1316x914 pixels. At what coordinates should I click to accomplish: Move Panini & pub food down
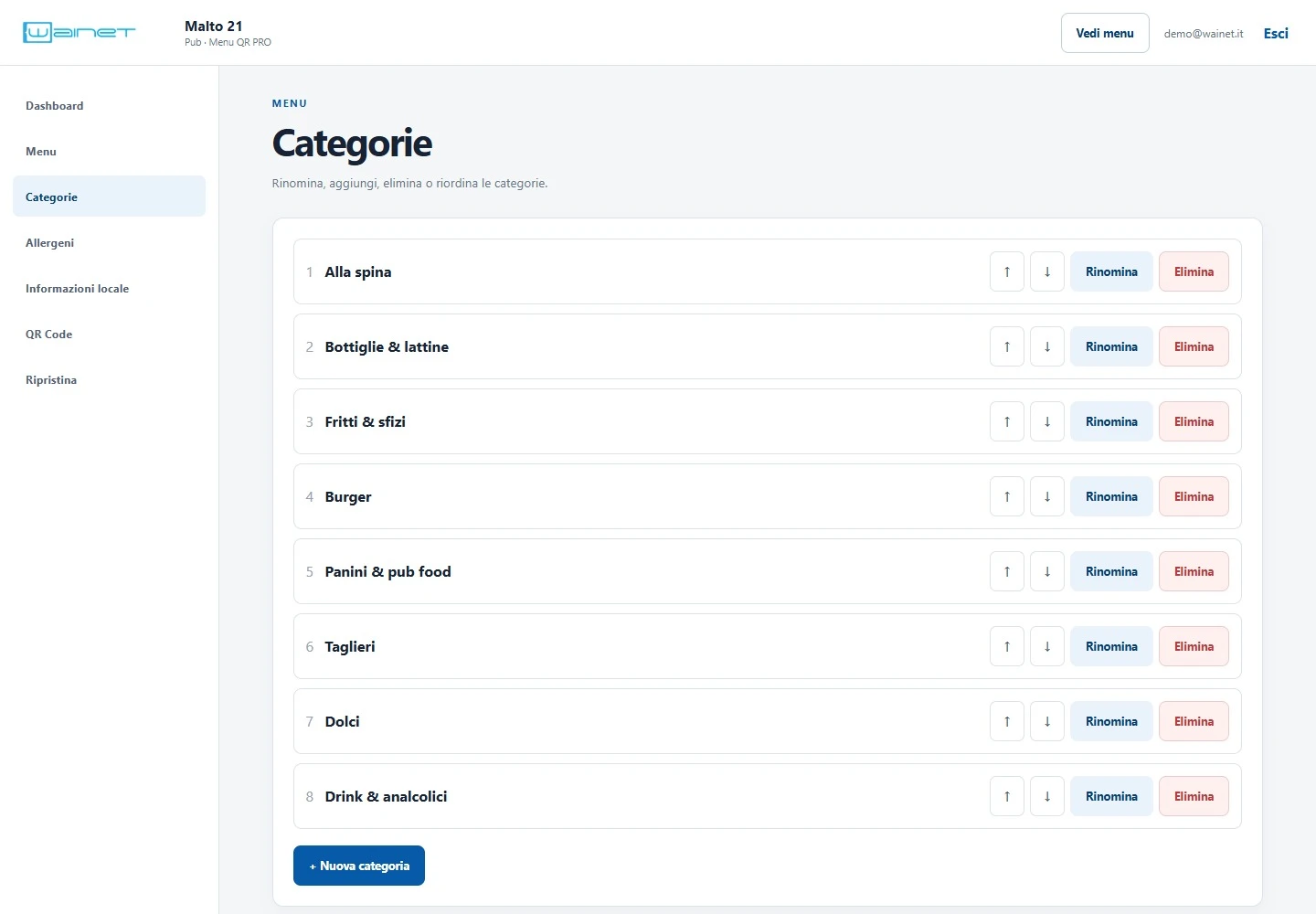[1047, 571]
